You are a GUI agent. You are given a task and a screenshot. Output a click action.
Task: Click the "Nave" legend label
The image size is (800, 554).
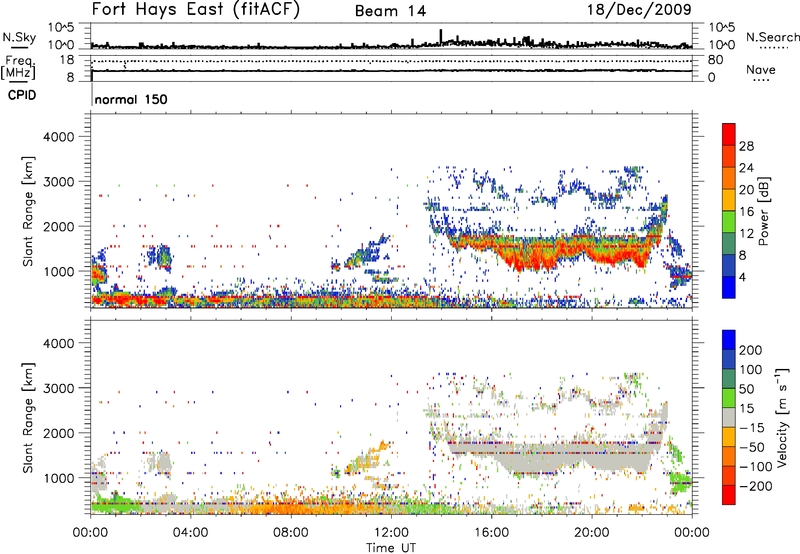pos(761,70)
